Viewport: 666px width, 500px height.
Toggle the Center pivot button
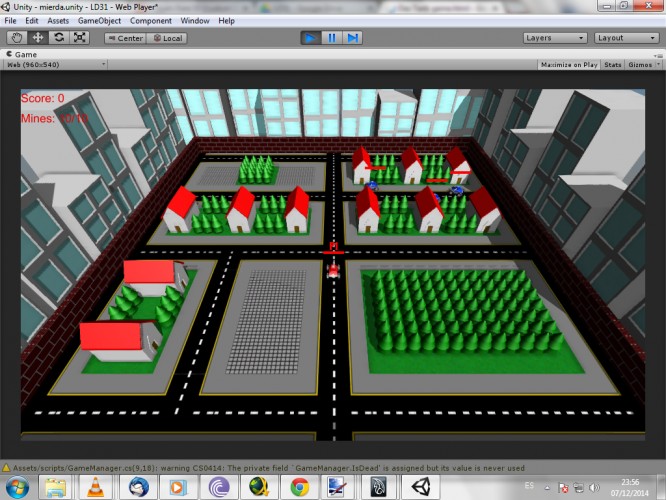coord(125,38)
